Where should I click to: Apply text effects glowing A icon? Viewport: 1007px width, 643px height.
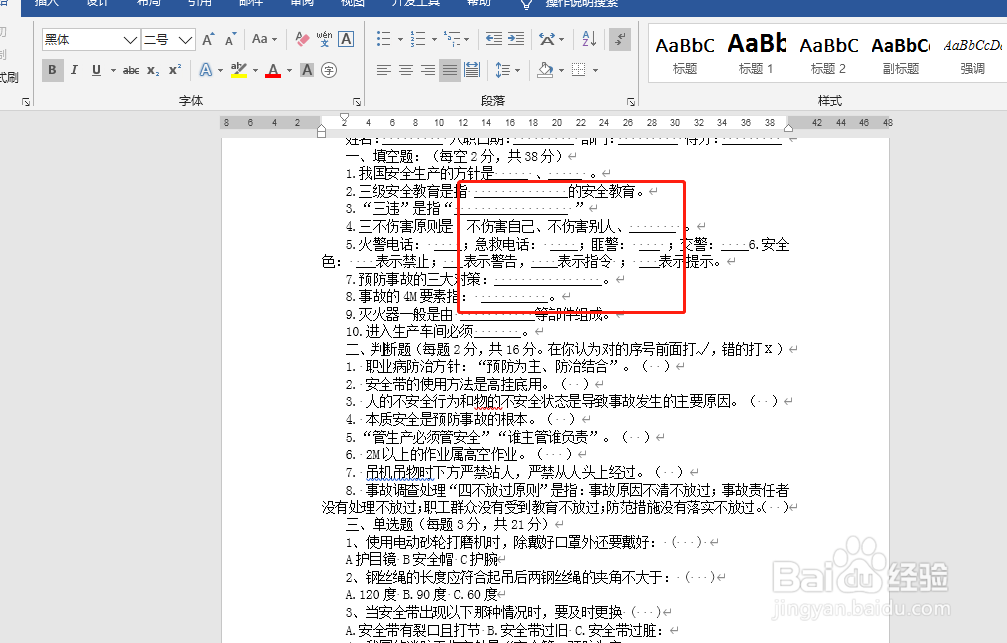point(206,70)
